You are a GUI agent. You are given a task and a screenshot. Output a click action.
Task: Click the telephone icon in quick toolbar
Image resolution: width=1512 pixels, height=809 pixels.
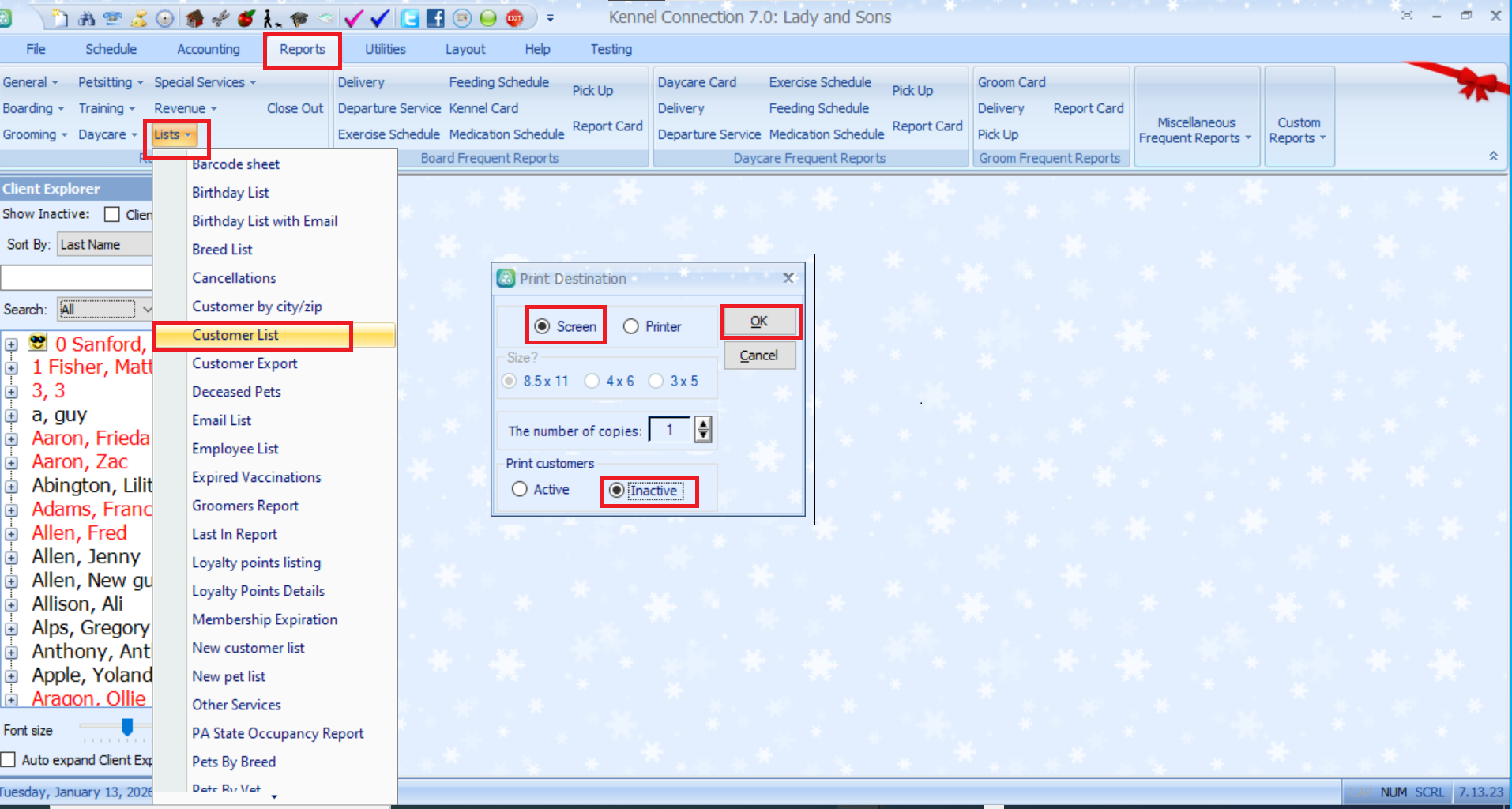[x=113, y=17]
